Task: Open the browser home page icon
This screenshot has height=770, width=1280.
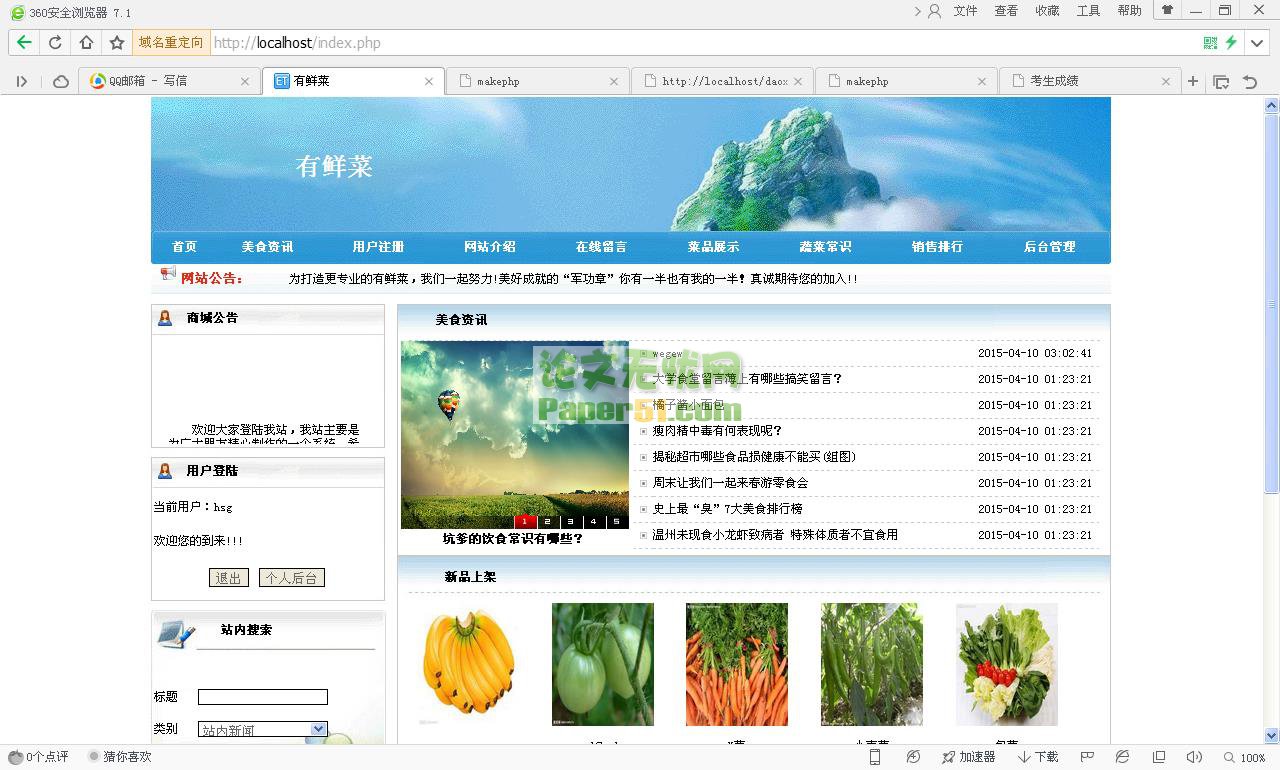Action: (x=86, y=42)
